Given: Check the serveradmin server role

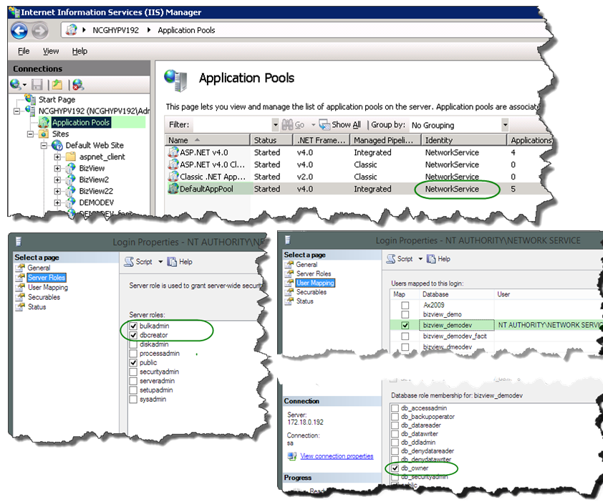Looking at the screenshot, I should coord(133,381).
